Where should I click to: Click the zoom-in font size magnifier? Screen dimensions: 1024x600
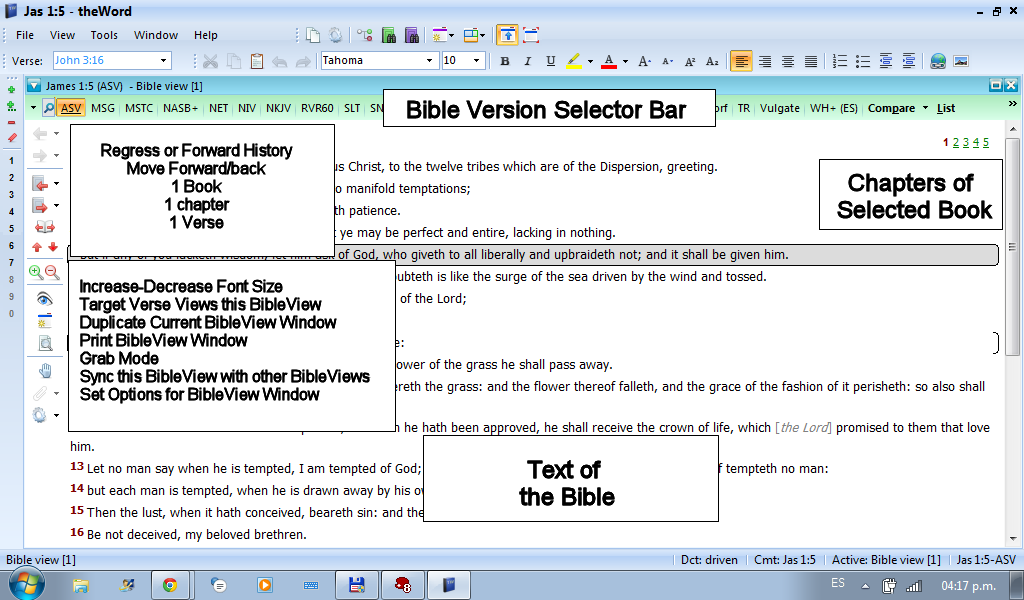36,272
